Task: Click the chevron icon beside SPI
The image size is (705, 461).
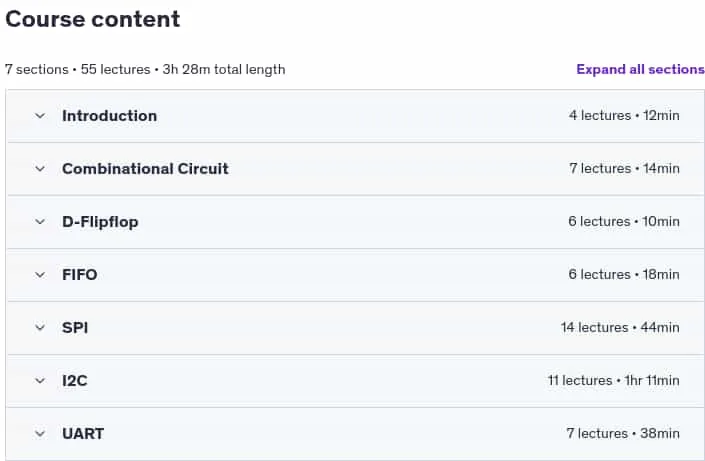Action: (x=40, y=328)
